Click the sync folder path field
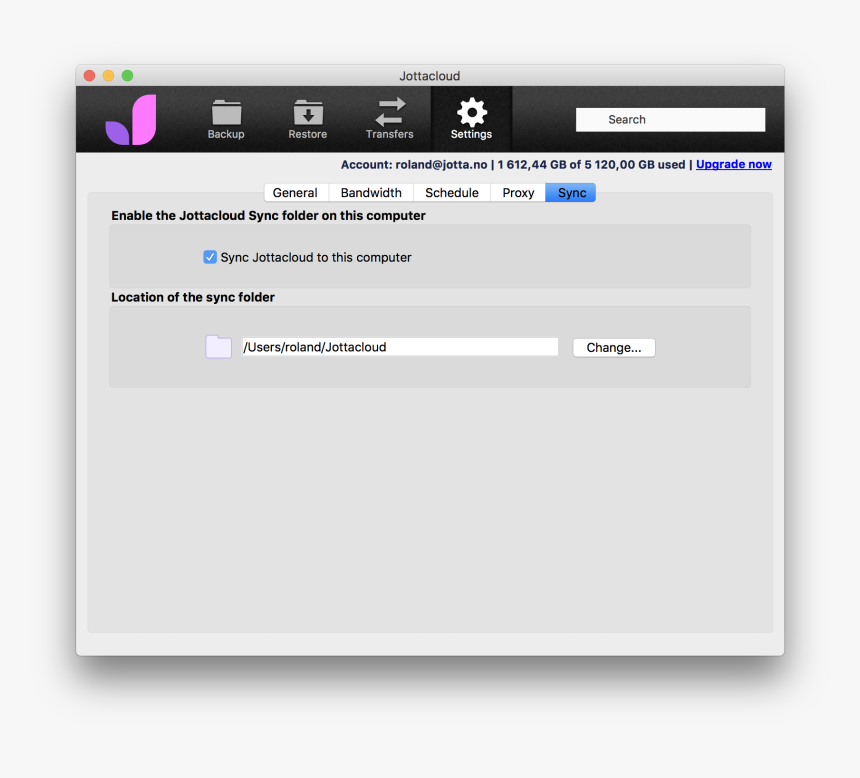The height and width of the screenshot is (778, 860). click(400, 346)
